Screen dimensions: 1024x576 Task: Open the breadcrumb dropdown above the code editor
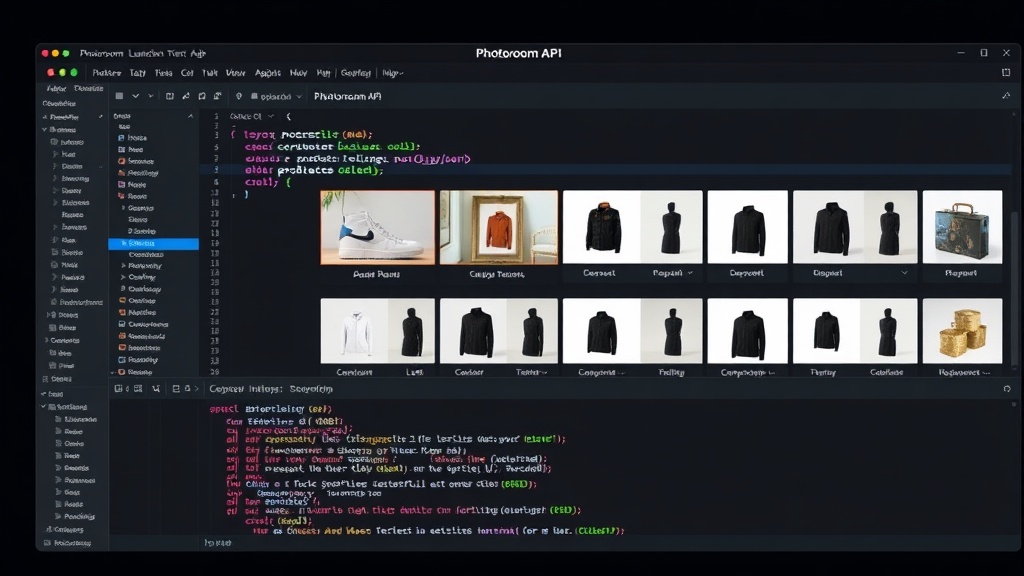pos(251,116)
